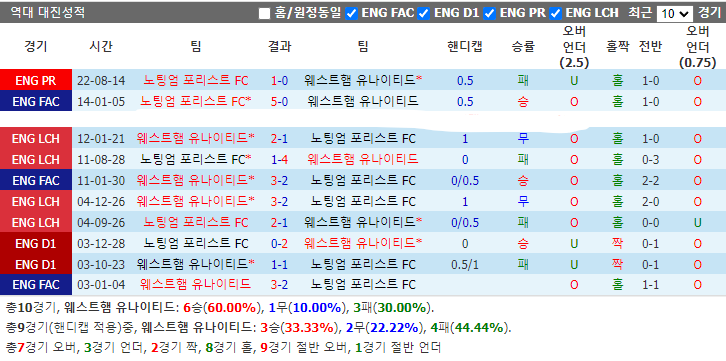Screen dimensions: 726x361
Task: Click the 4패(44.44%) handicap summary figure
Action: tap(469, 328)
